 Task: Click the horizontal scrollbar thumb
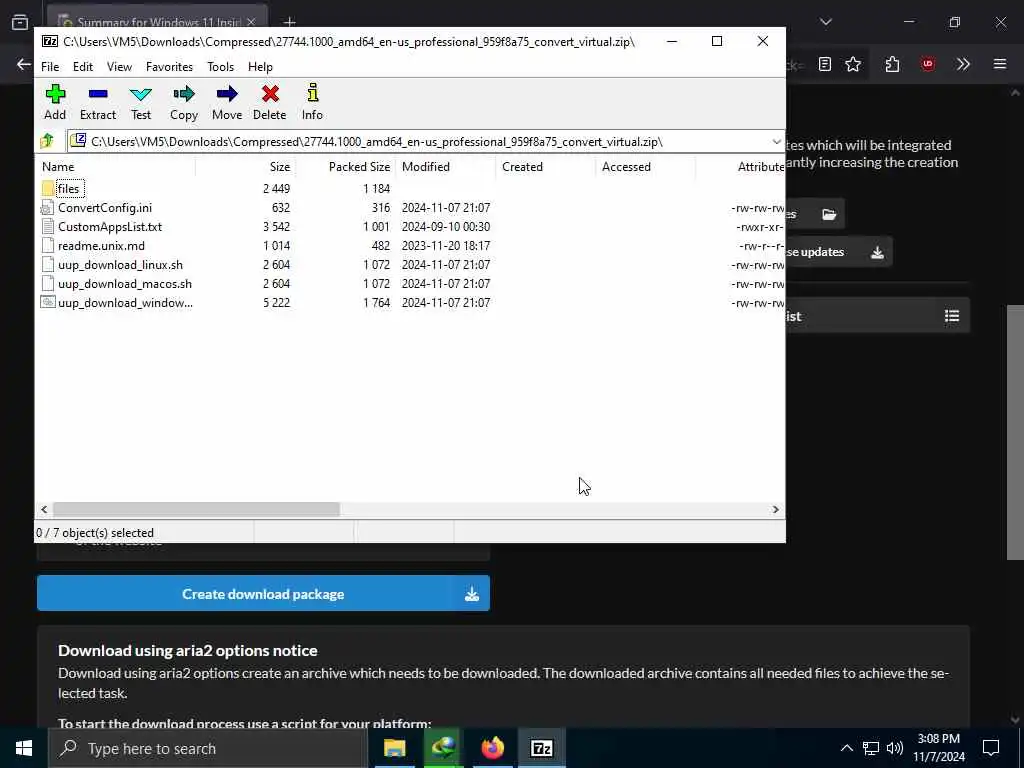pyautogui.click(x=196, y=509)
